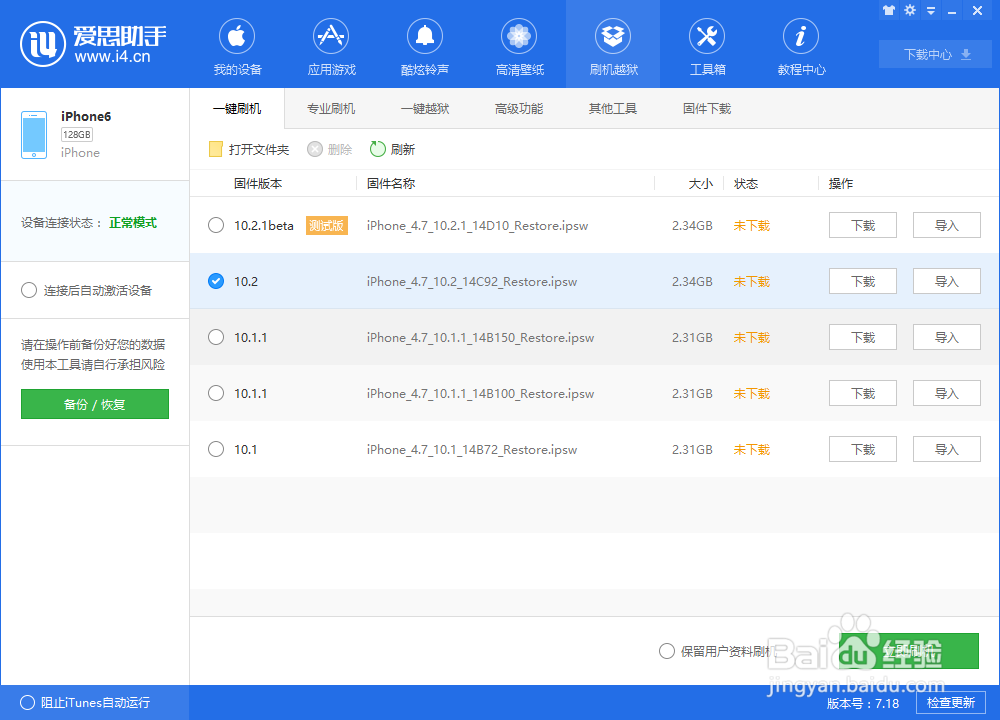Click the 版本号：7.18 version text
This screenshot has height=720, width=1000.
point(862,703)
